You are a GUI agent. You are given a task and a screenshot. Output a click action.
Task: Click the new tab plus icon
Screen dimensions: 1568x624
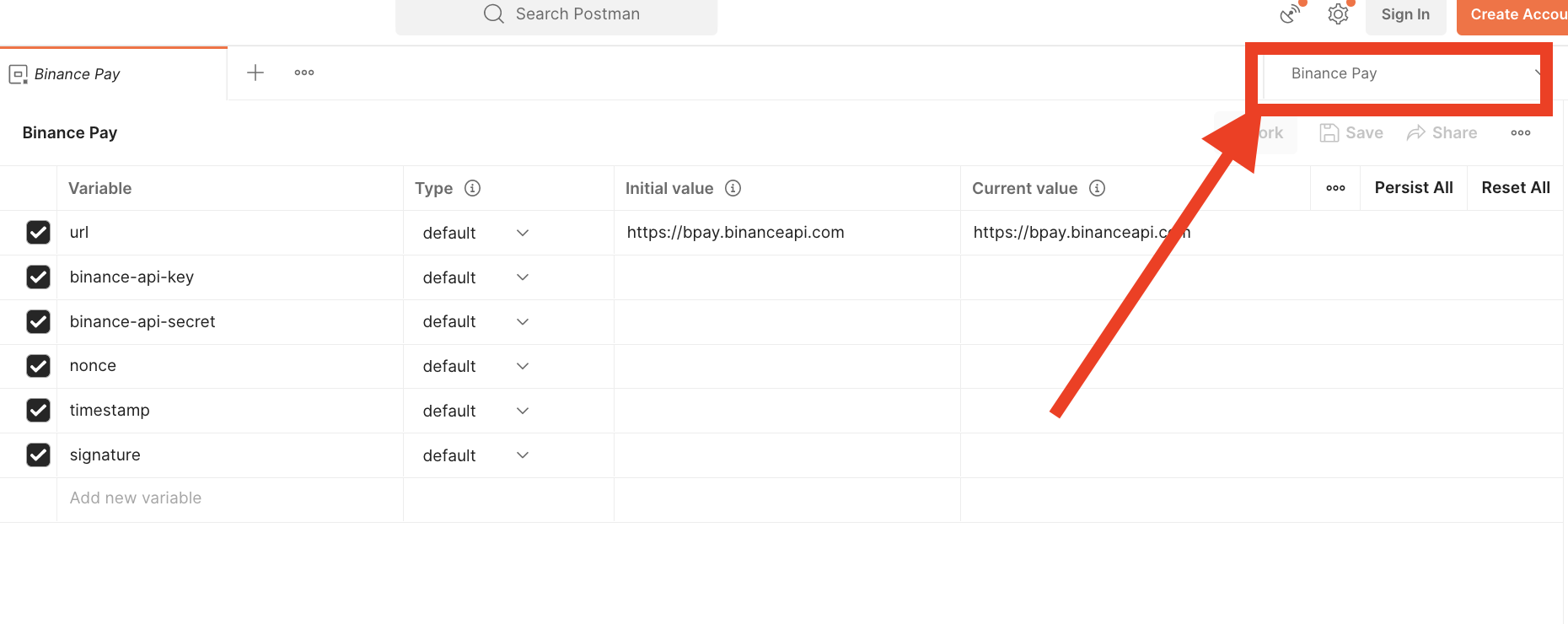click(x=255, y=73)
